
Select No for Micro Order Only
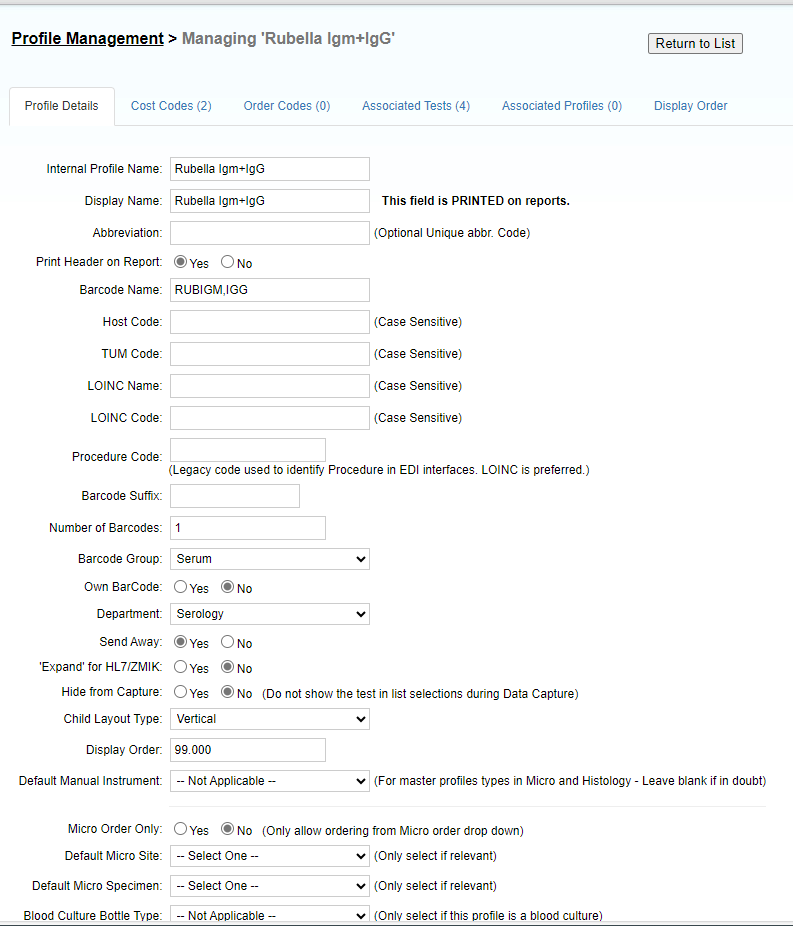coord(227,829)
